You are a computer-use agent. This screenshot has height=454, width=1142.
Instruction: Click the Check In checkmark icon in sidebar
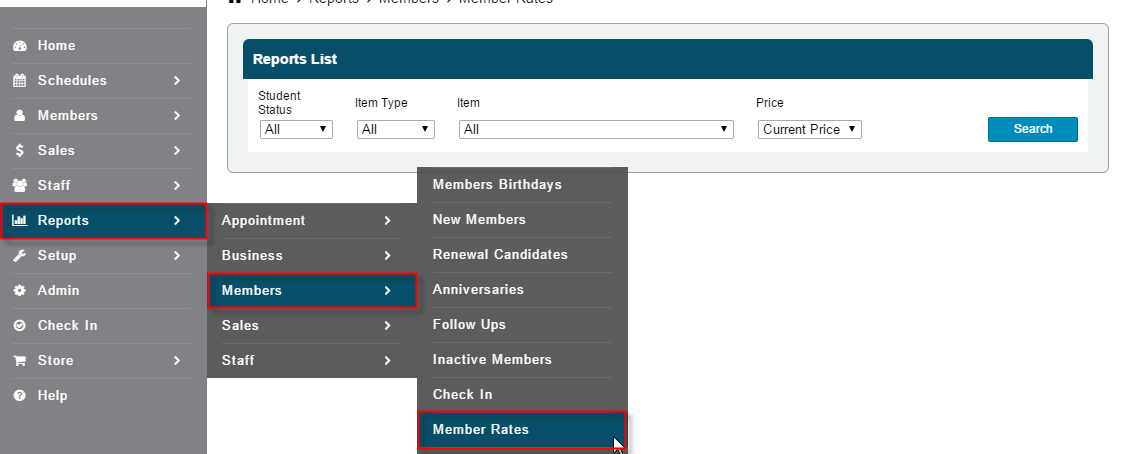pos(19,326)
